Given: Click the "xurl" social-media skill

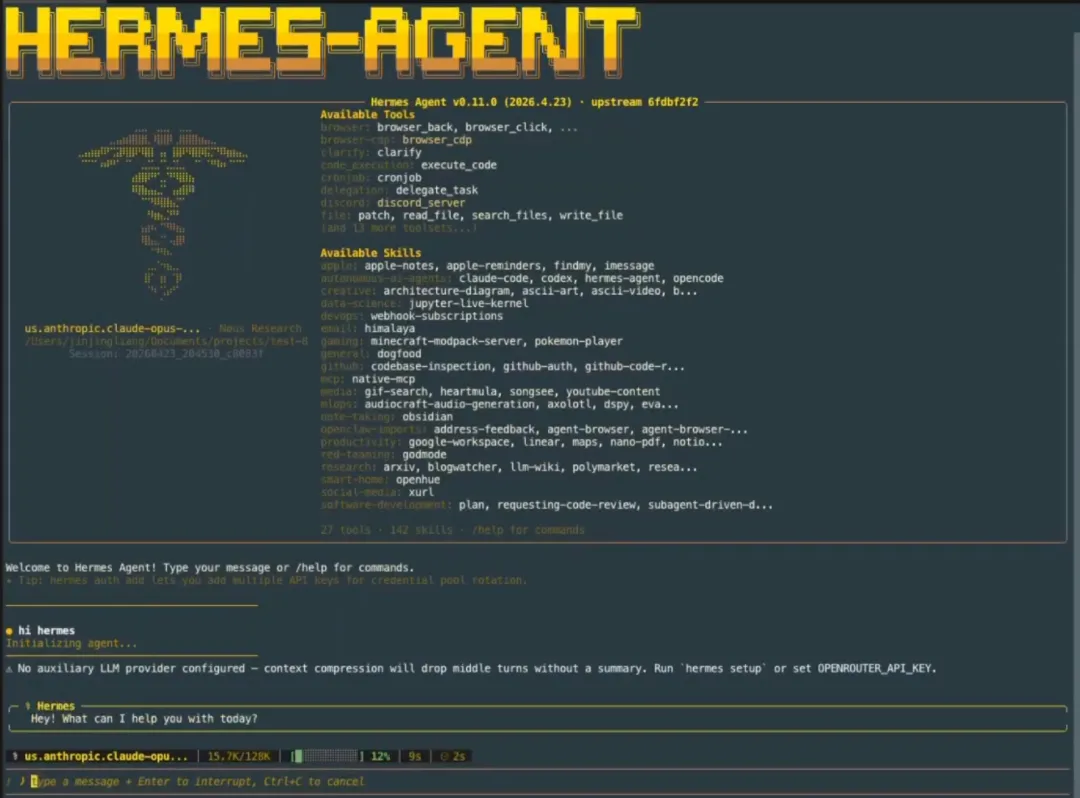Looking at the screenshot, I should (x=421, y=492).
